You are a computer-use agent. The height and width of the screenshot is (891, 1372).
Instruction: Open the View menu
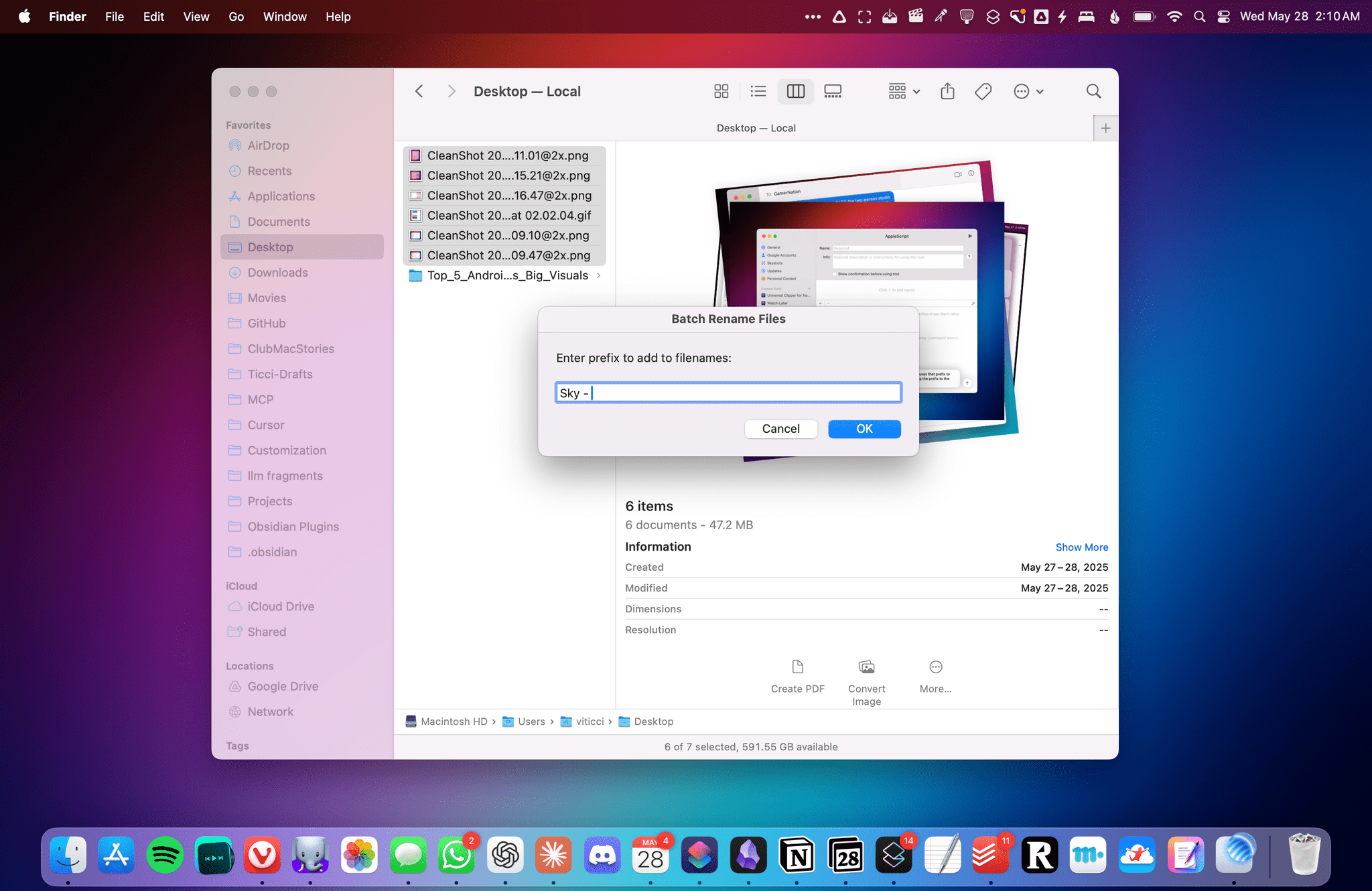[x=196, y=17]
